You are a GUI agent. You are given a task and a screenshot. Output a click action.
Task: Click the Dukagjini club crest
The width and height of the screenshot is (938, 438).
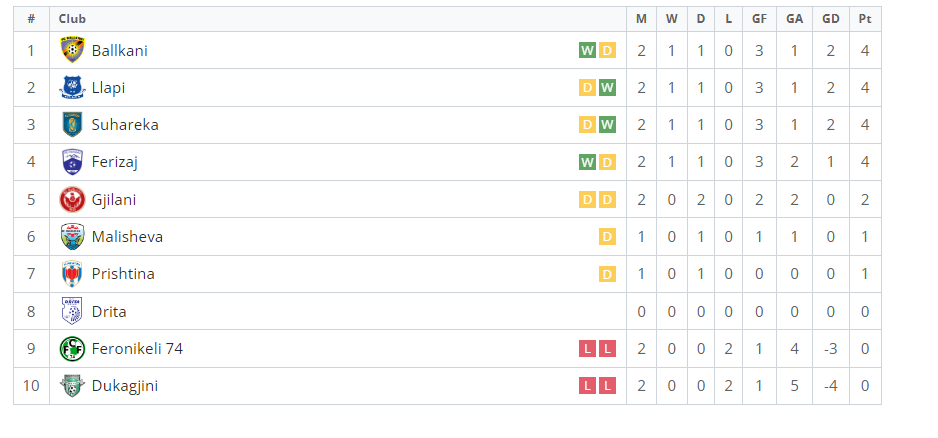click(x=72, y=386)
